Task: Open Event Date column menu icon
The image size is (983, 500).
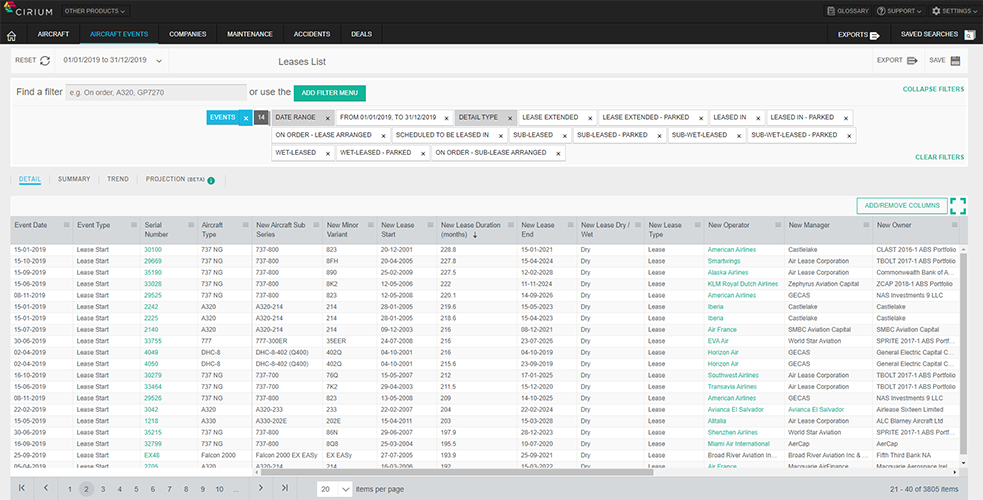Action: pyautogui.click(x=66, y=226)
